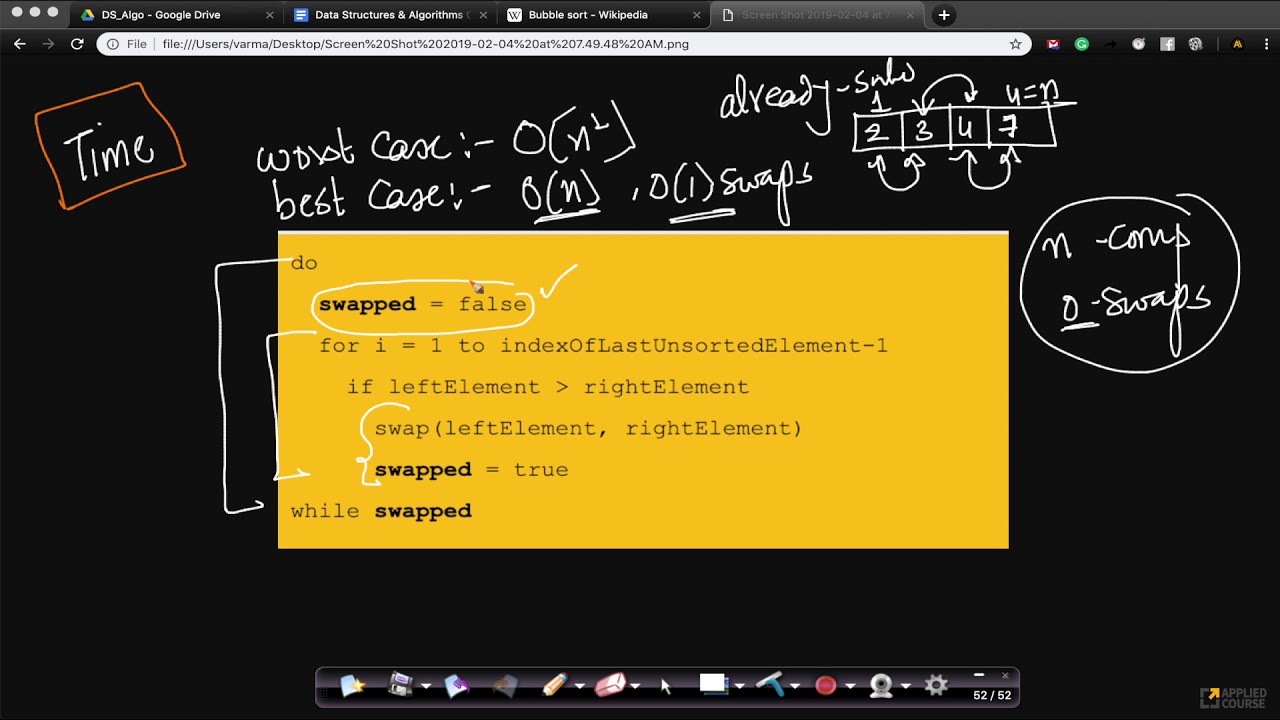The height and width of the screenshot is (720, 1280).
Task: Close the DS_Algo Google Drive tab
Action: point(269,15)
